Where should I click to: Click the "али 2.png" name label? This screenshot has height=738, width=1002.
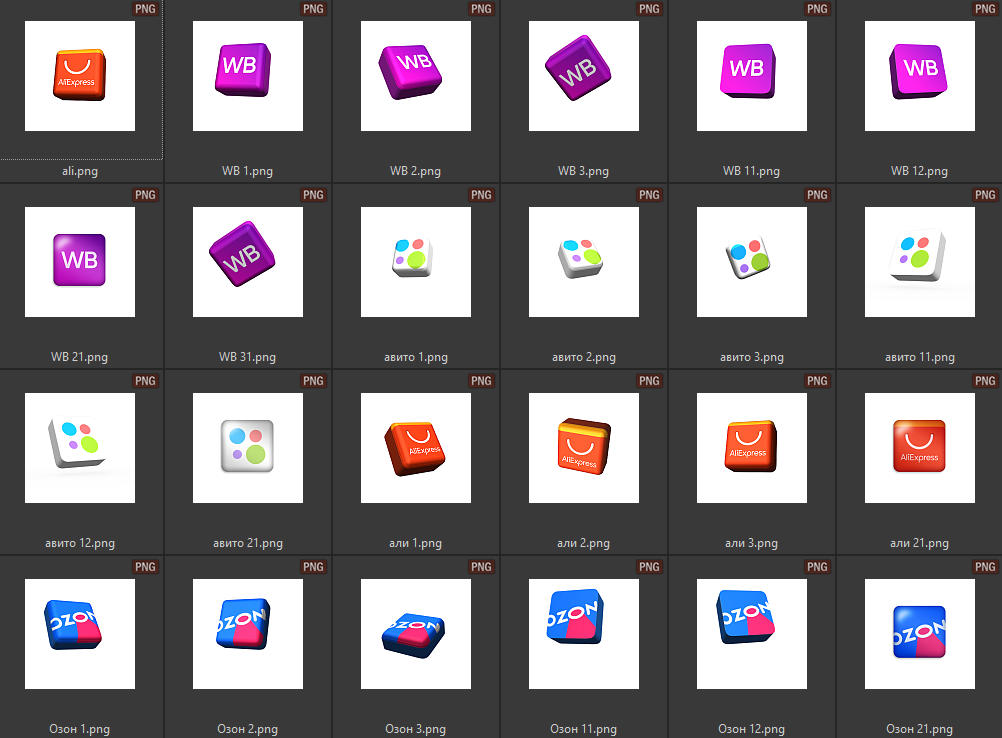coord(583,543)
